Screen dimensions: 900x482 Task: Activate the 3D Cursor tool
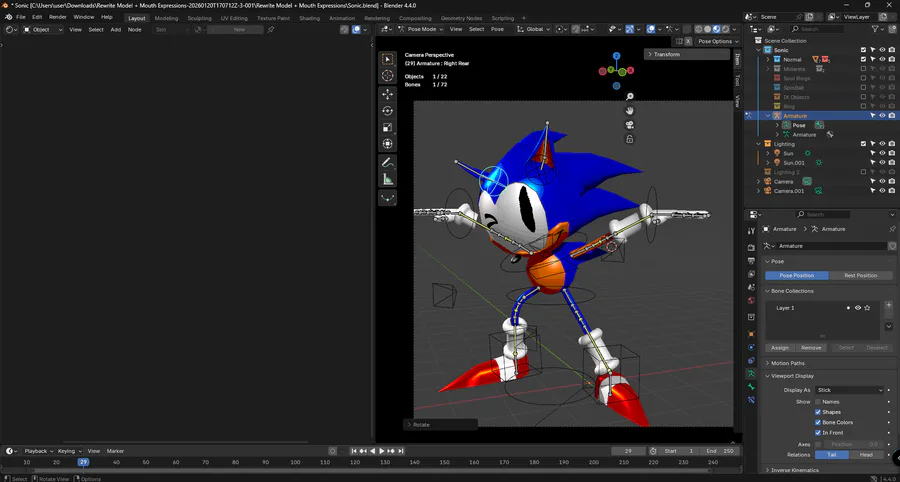click(x=388, y=76)
